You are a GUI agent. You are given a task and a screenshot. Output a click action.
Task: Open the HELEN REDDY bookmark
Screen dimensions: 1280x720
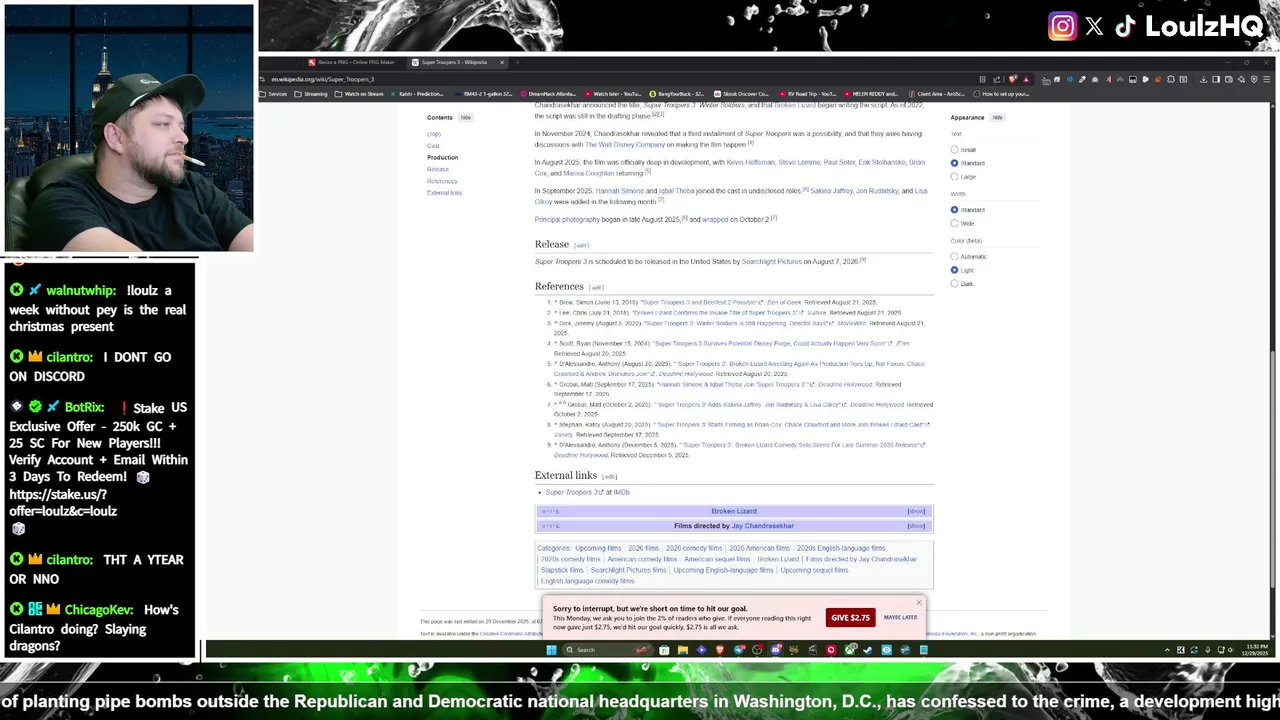872,94
